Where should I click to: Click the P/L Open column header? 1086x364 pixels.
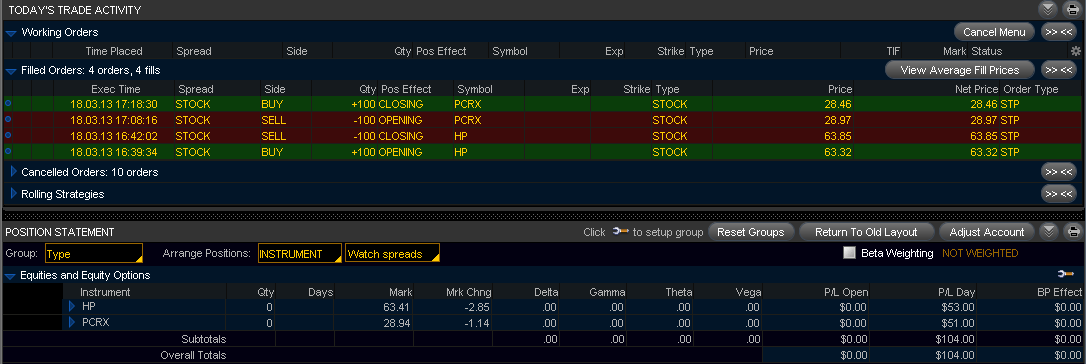point(845,292)
